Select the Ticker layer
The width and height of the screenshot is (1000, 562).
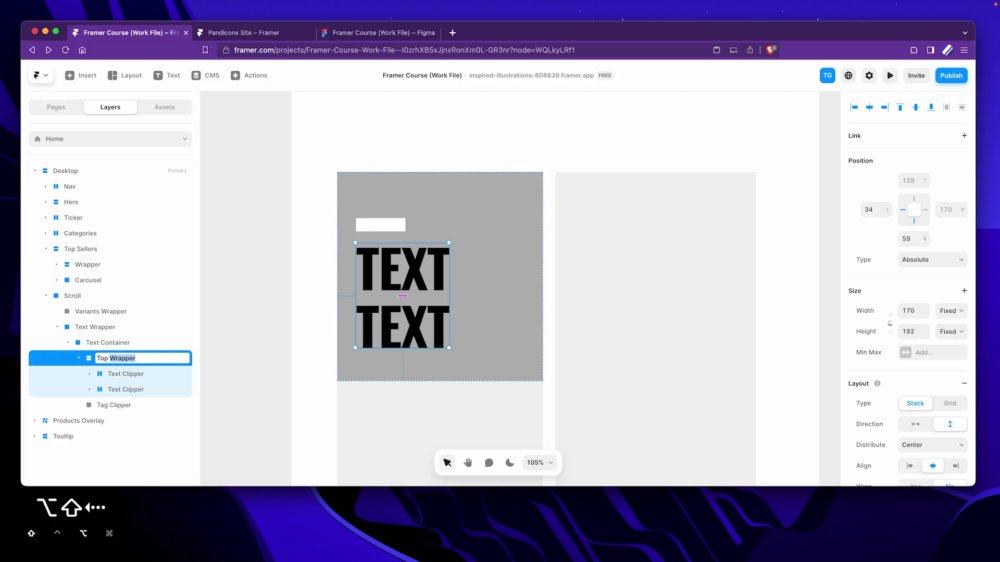(73, 218)
